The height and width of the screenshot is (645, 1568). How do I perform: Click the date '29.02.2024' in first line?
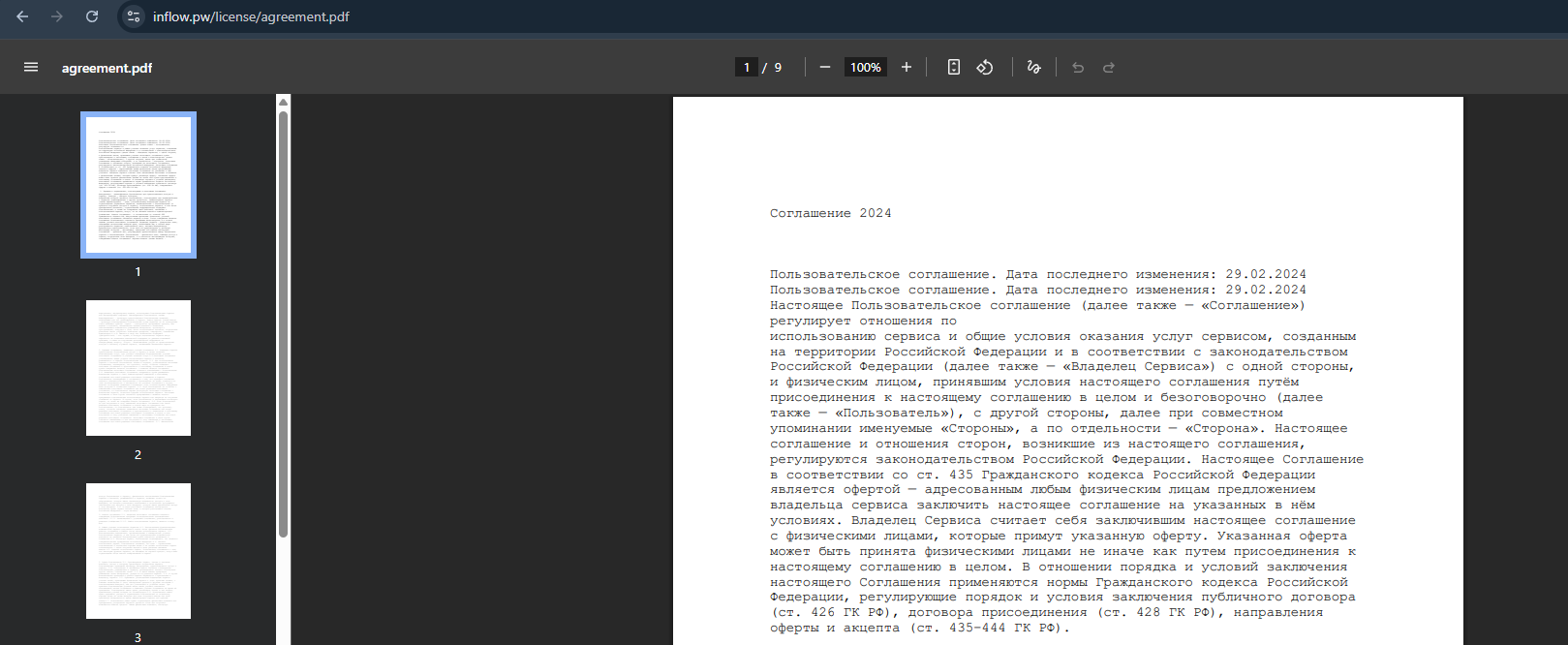click(x=1266, y=274)
